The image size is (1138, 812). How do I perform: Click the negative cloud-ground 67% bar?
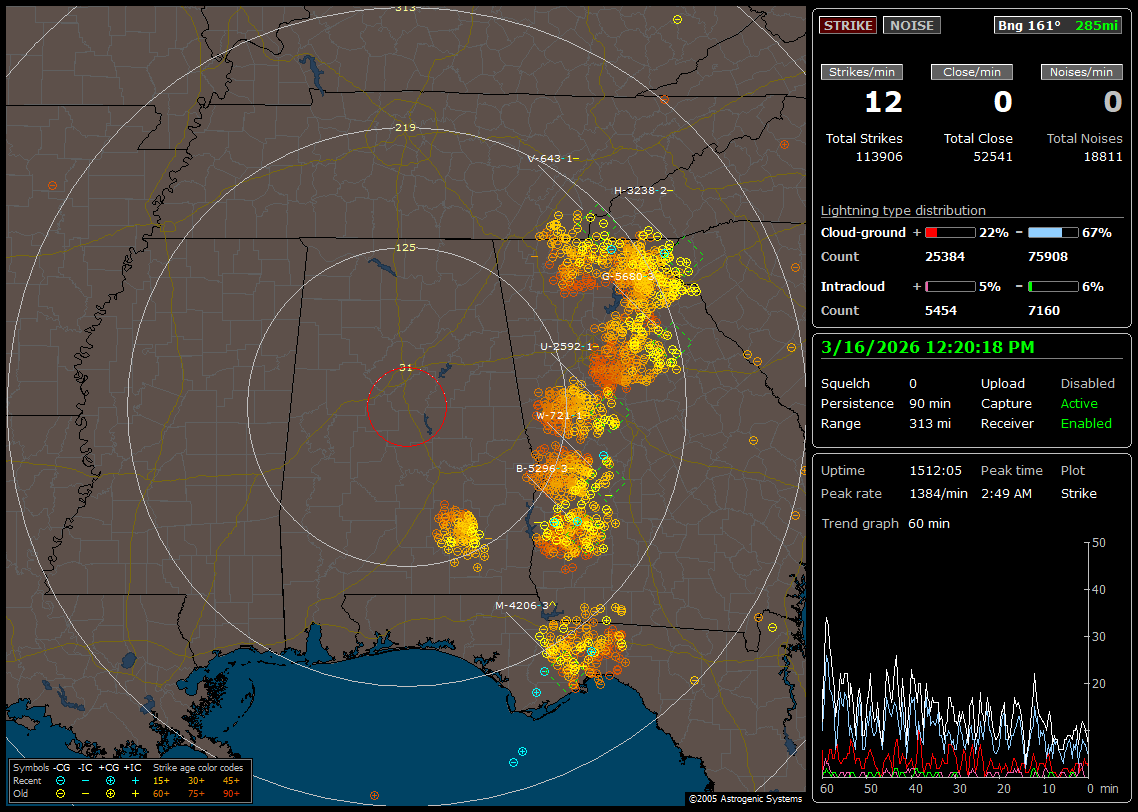click(x=1052, y=232)
